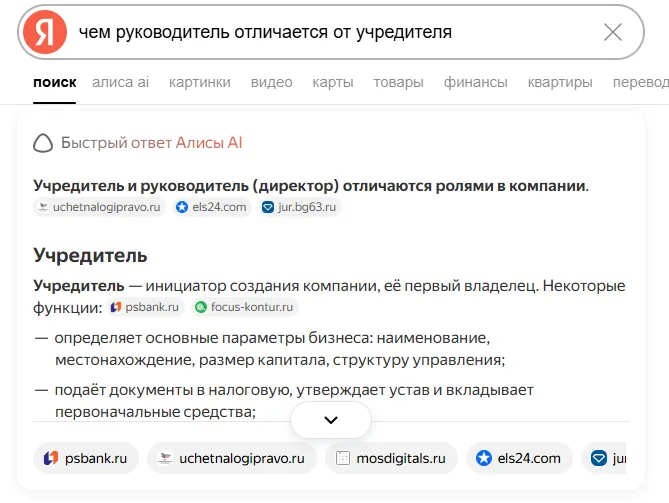Open uchetnalogipravo.ru source chip under headline
This screenshot has width=669, height=503.
99,207
